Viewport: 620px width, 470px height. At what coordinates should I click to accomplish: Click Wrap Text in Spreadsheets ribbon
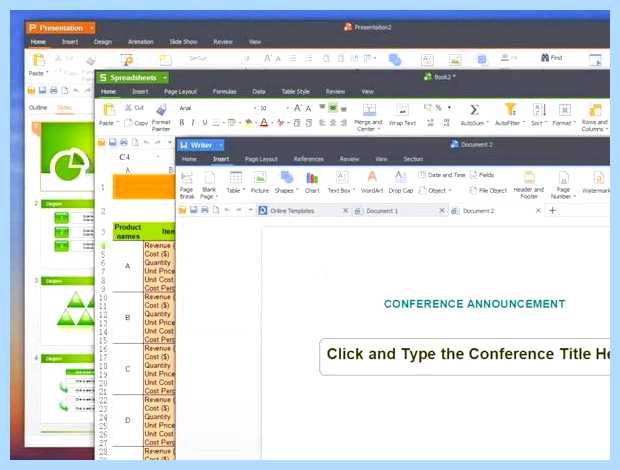coord(402,115)
